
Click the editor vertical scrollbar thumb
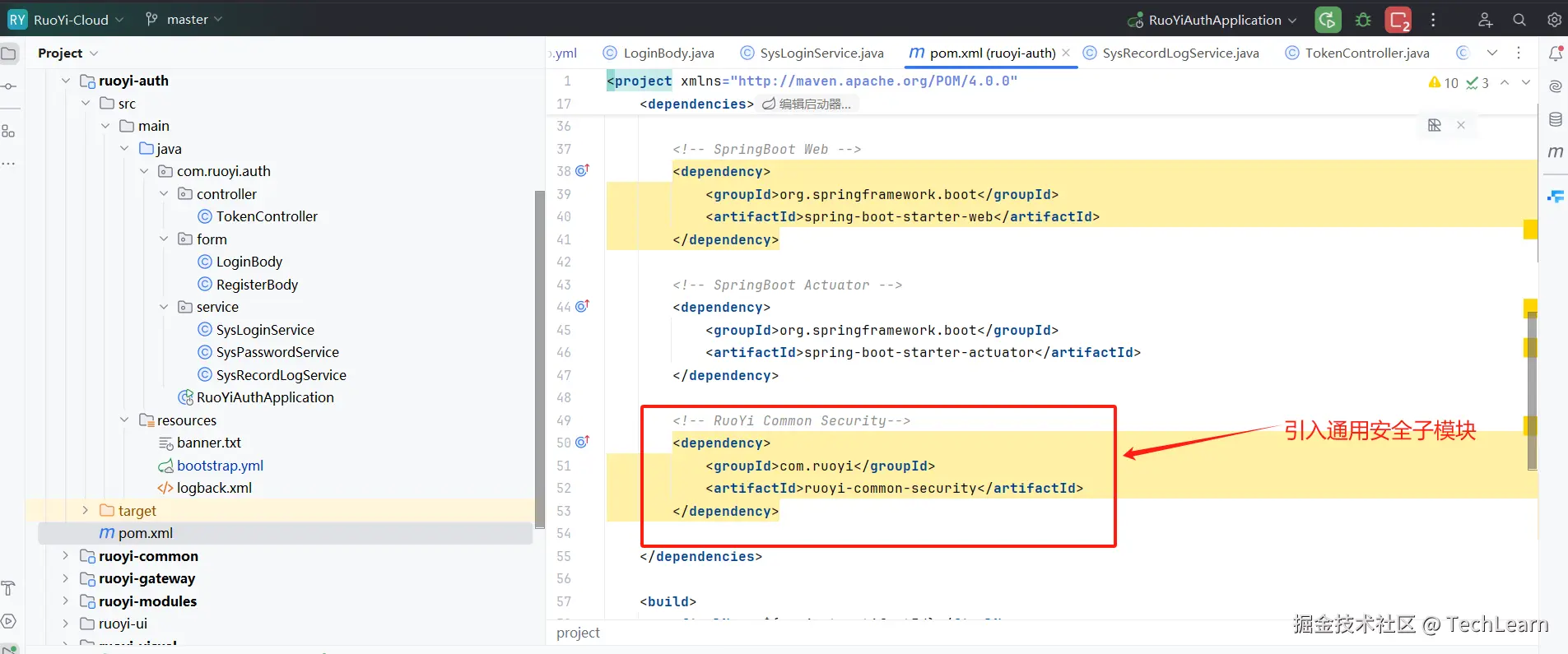click(1532, 391)
